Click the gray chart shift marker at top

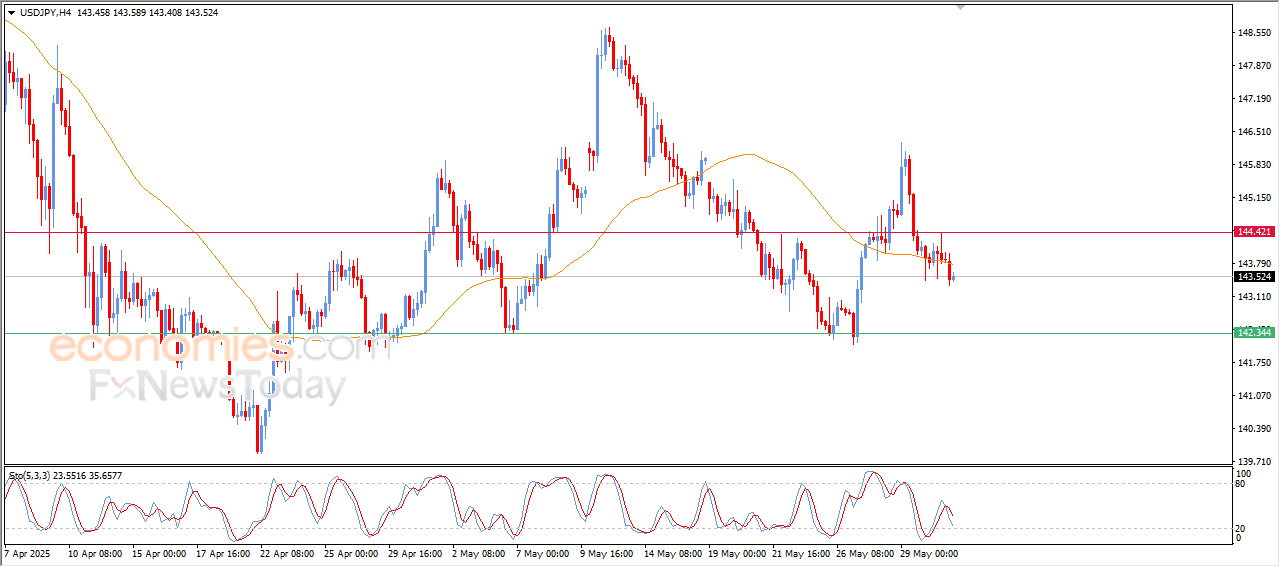(961, 7)
